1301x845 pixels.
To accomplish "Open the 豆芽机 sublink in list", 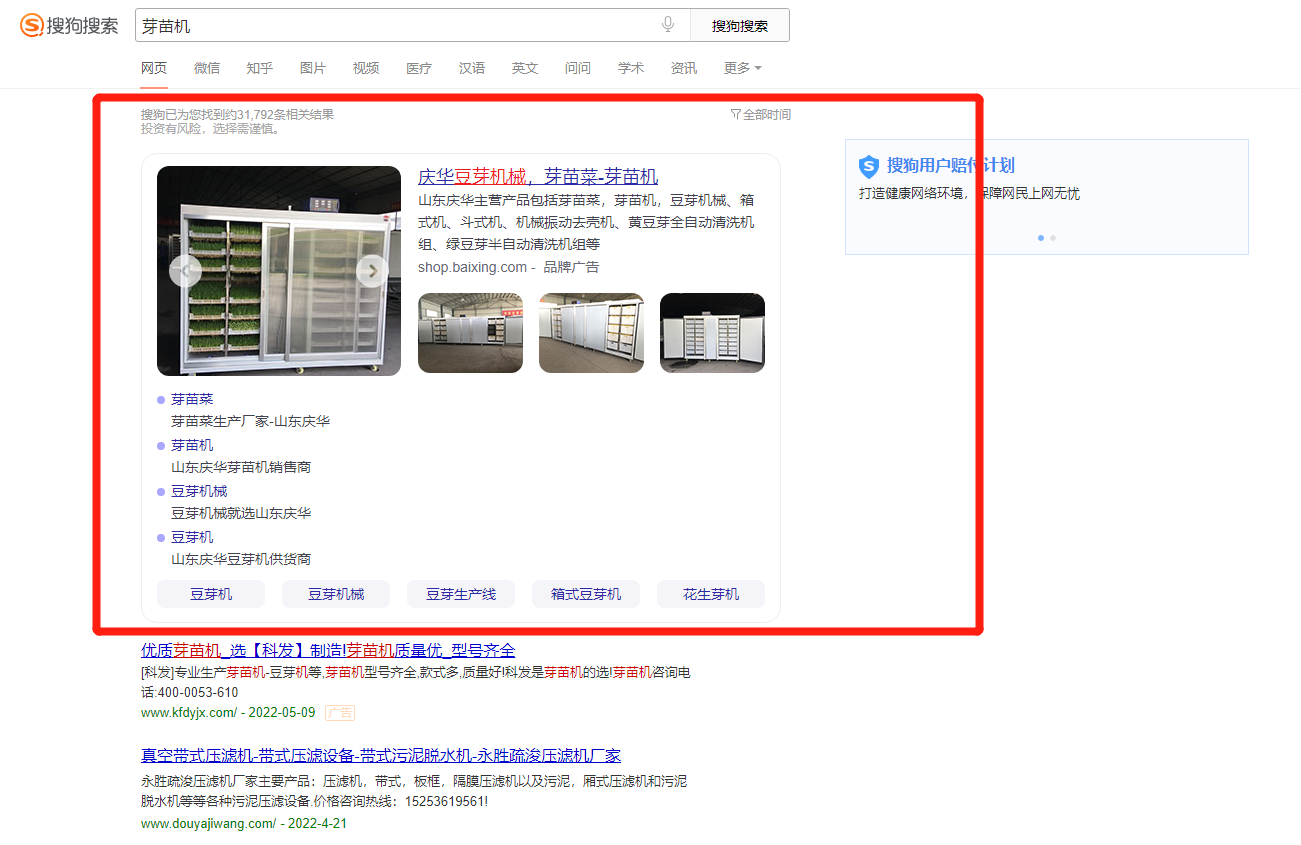I will [x=192, y=537].
